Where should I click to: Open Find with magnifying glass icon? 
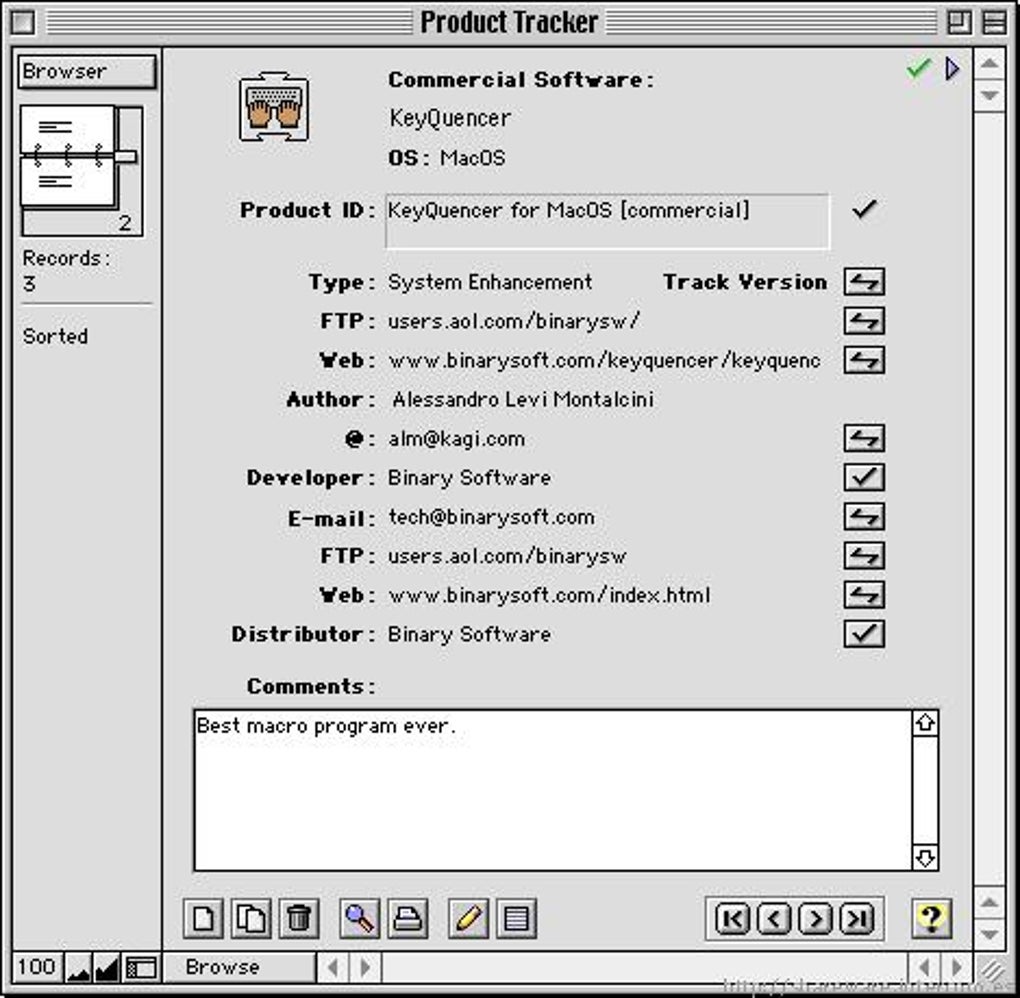(x=359, y=918)
